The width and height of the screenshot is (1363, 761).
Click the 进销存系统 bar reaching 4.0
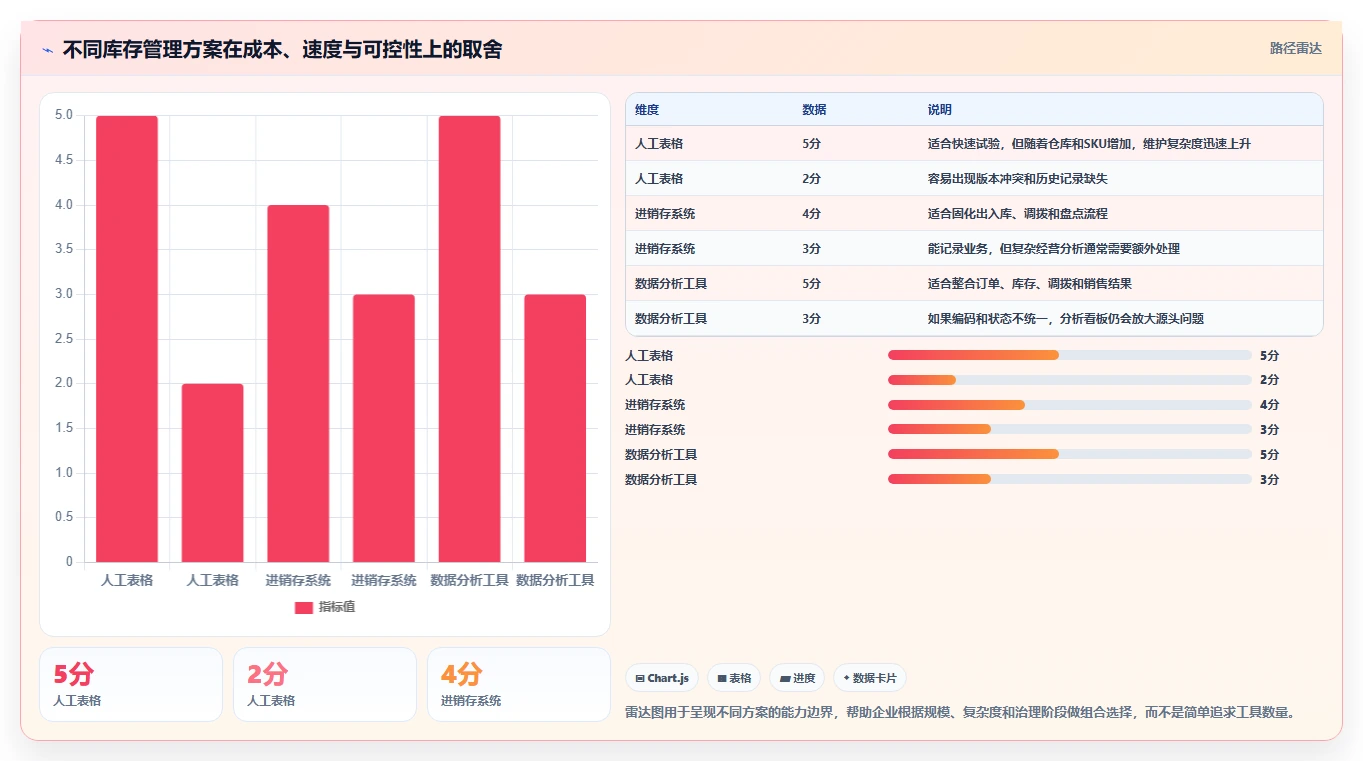(x=298, y=384)
